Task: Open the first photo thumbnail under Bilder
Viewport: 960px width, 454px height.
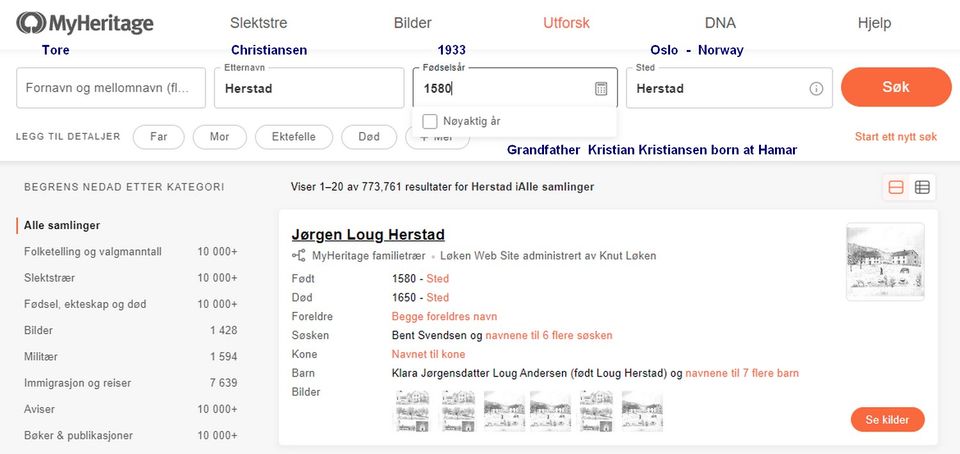Action: (x=412, y=410)
